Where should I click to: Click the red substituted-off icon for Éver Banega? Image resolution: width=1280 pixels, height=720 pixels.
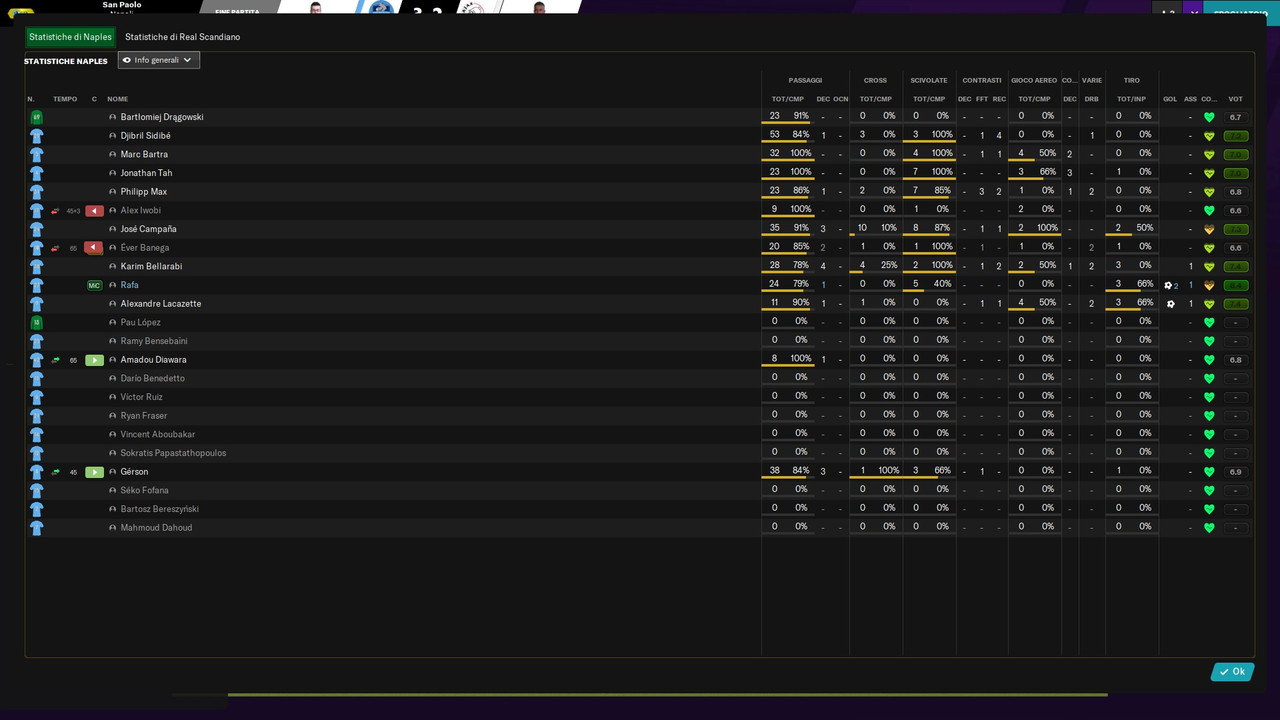click(94, 248)
